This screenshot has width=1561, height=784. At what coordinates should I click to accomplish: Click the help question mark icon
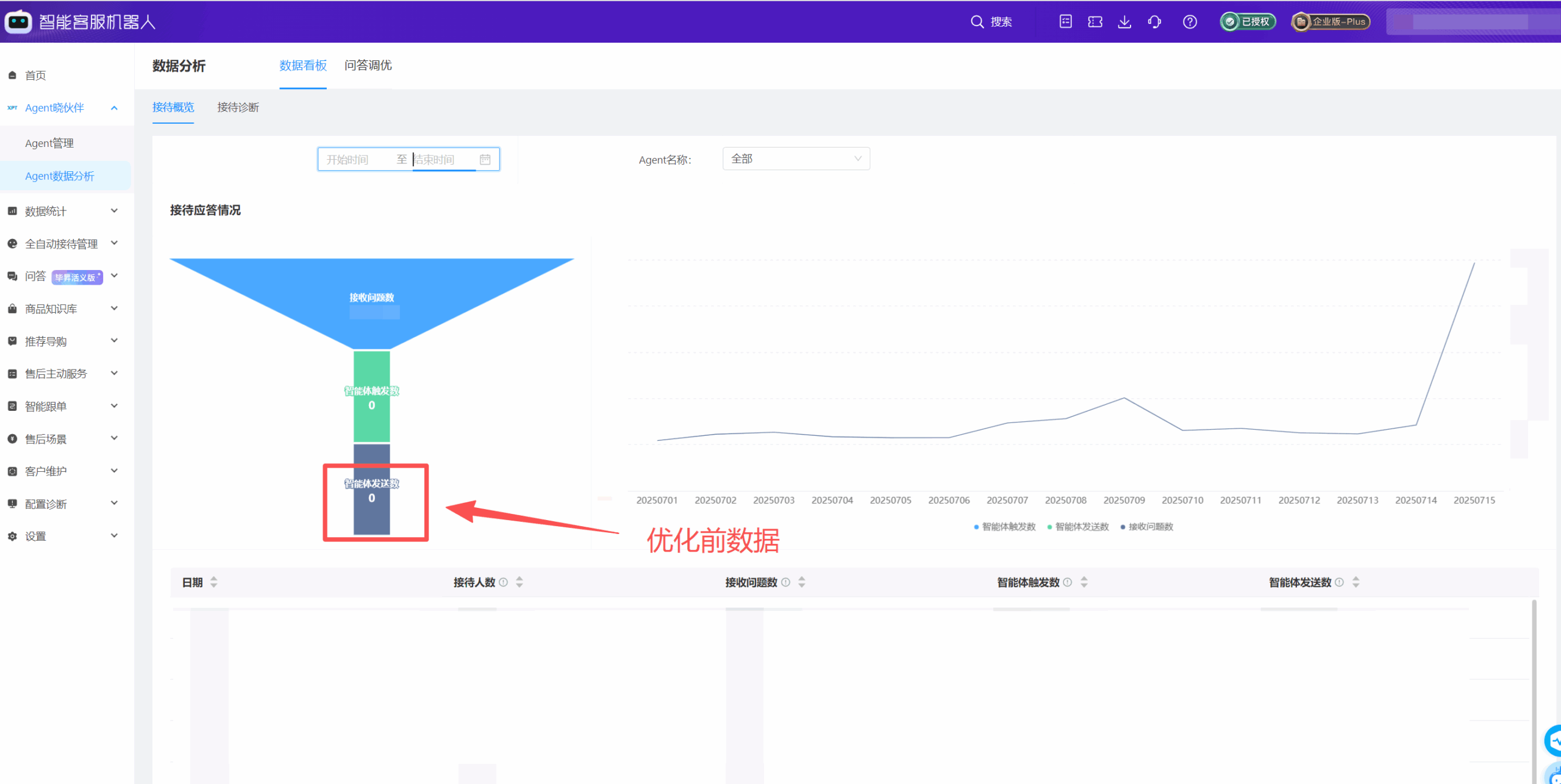click(1190, 21)
